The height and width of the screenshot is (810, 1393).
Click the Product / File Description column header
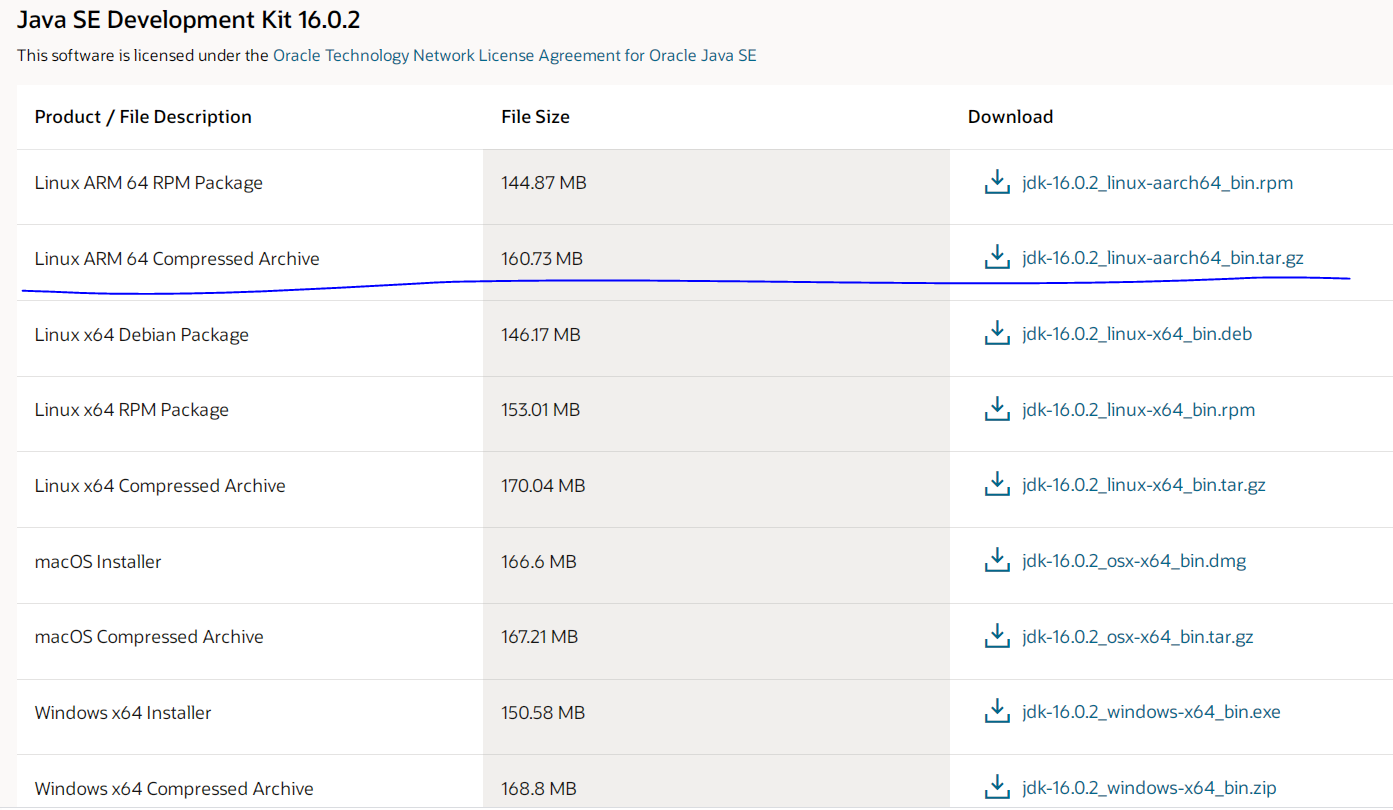pyautogui.click(x=143, y=117)
